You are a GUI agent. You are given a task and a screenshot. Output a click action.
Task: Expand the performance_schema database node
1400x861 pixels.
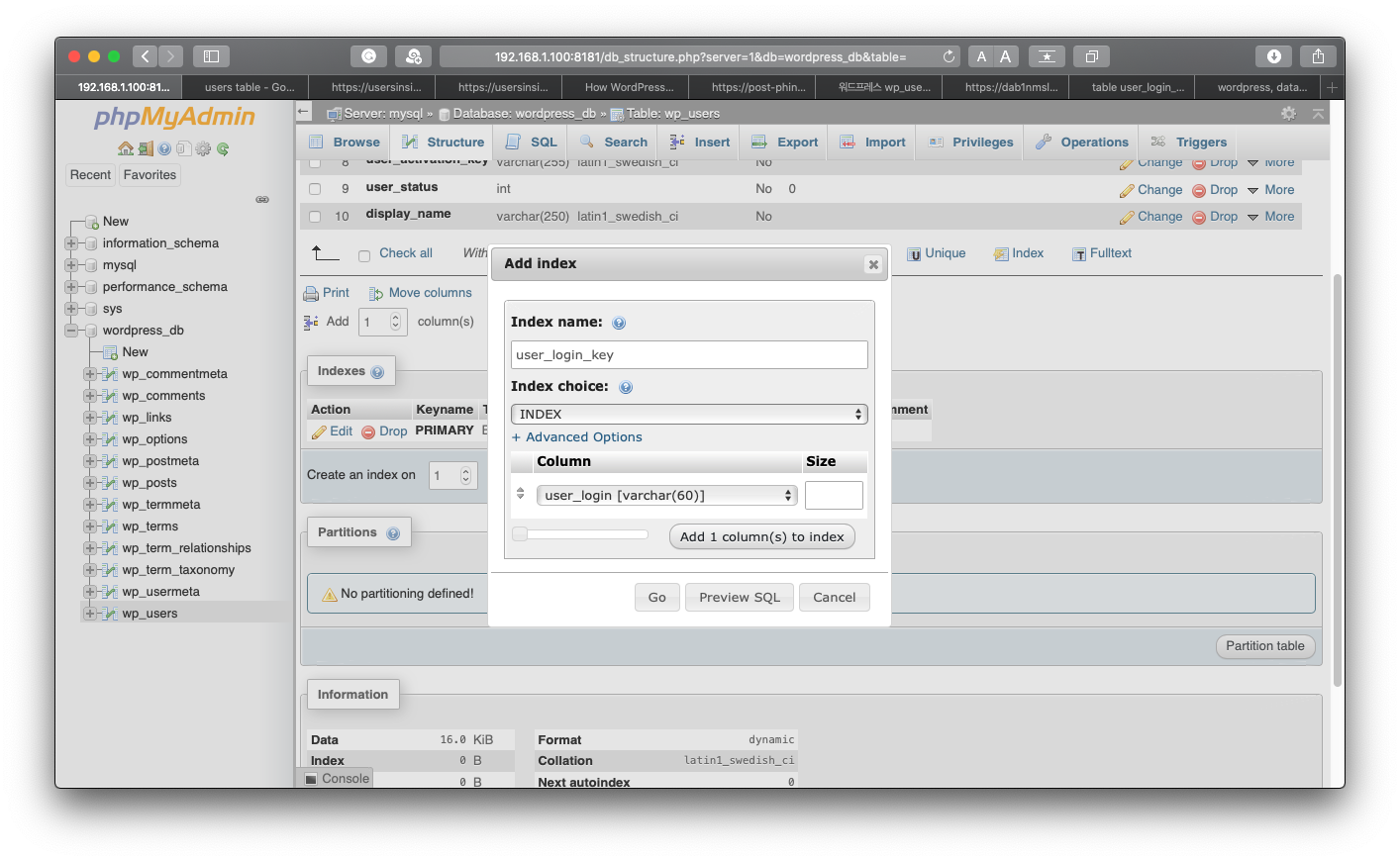click(71, 287)
